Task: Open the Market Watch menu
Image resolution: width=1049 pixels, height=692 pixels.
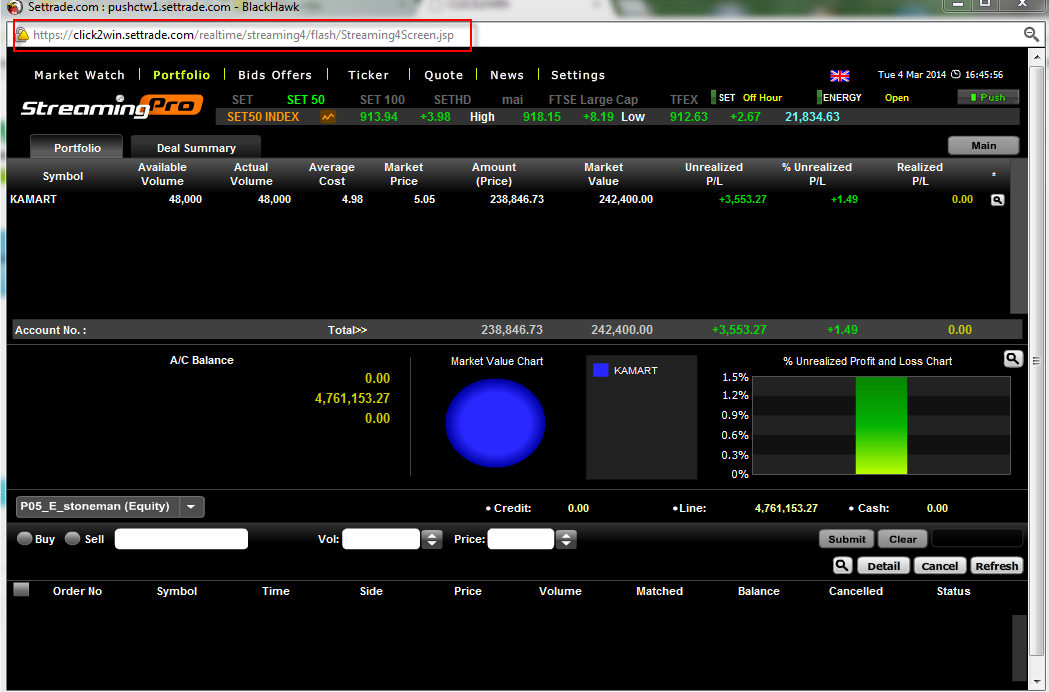Action: tap(80, 75)
